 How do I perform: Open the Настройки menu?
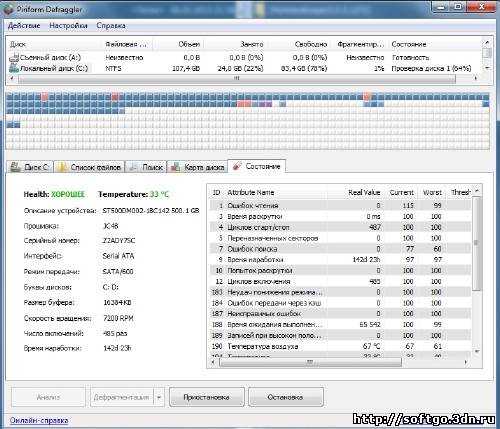(68, 26)
